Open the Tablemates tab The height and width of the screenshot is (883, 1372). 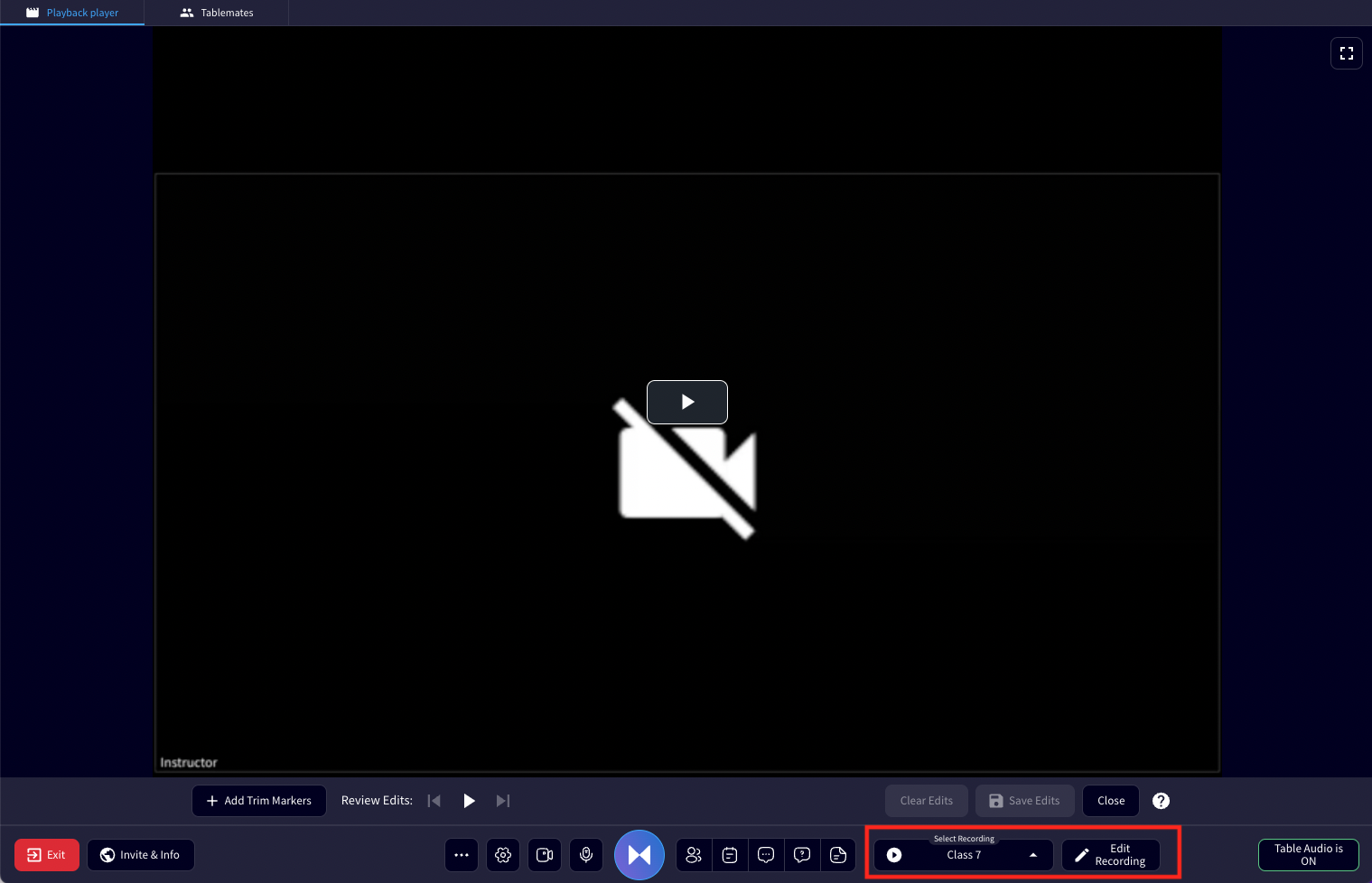[x=217, y=13]
